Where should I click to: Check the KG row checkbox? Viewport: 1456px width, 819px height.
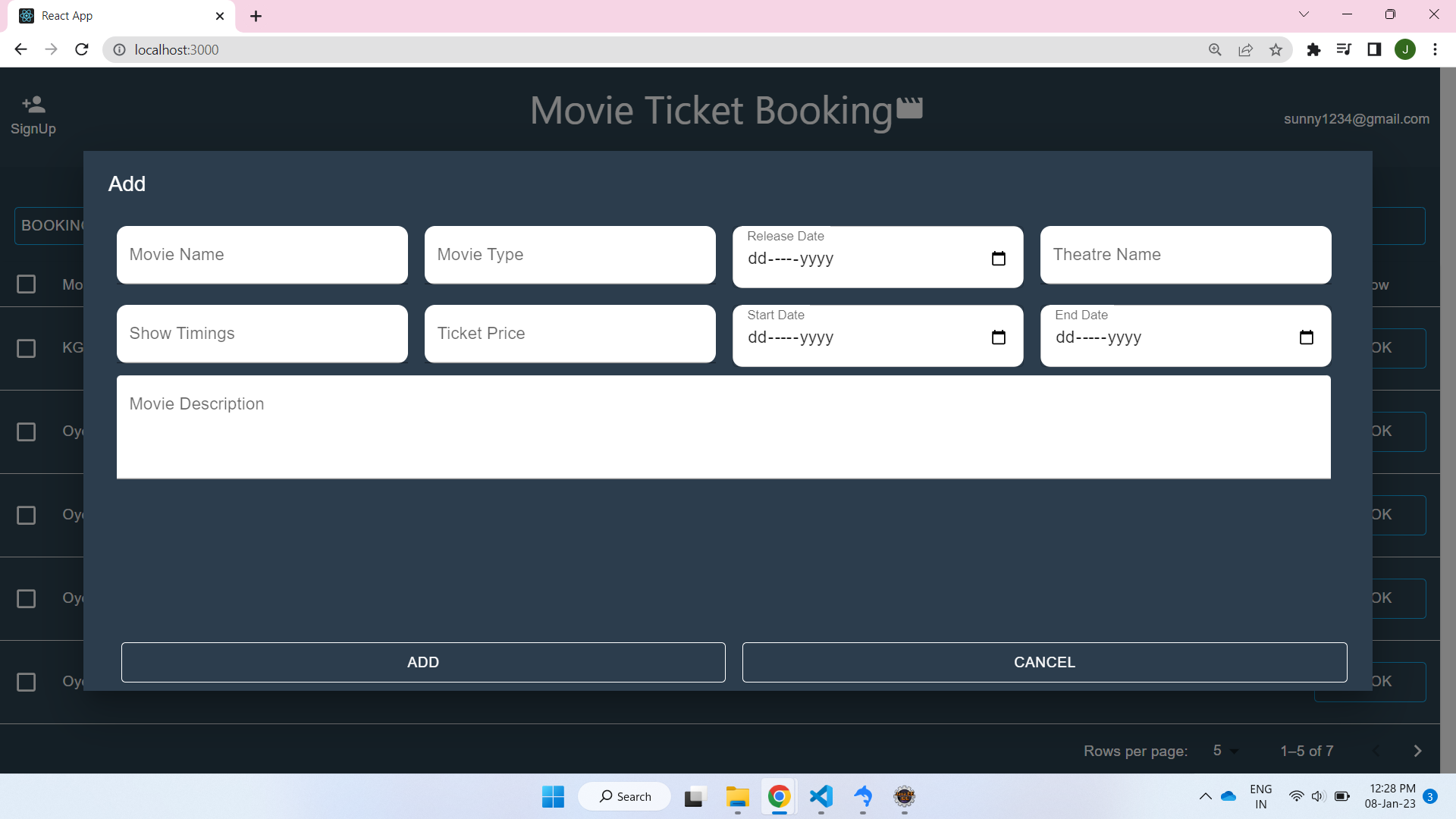pyautogui.click(x=27, y=348)
